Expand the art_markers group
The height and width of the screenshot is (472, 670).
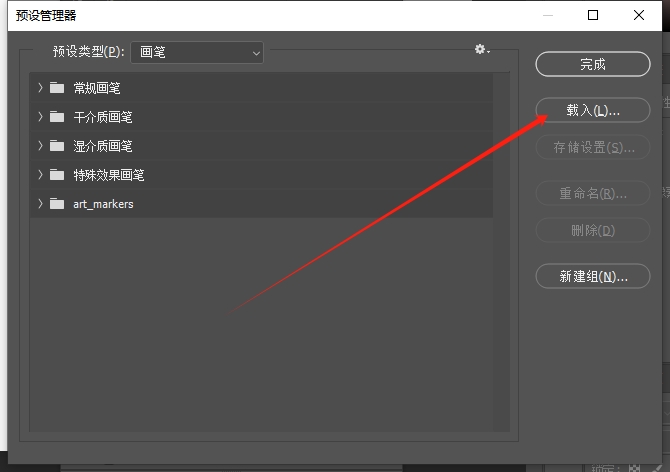[x=40, y=204]
